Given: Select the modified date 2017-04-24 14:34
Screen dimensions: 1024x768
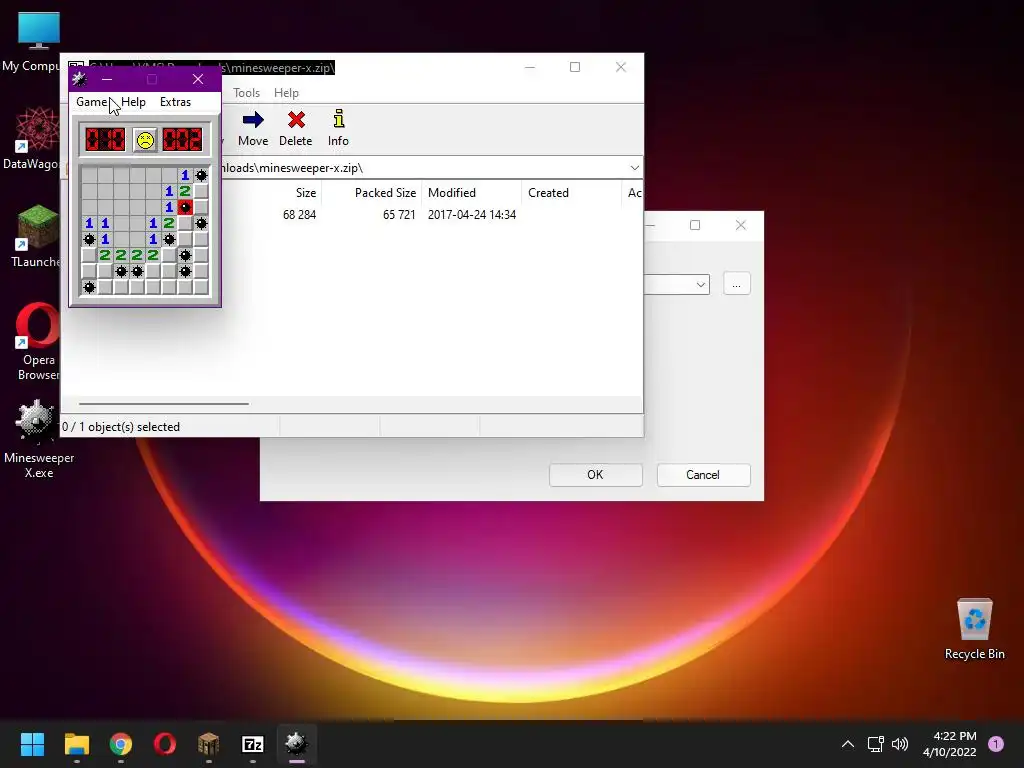Looking at the screenshot, I should pos(472,215).
